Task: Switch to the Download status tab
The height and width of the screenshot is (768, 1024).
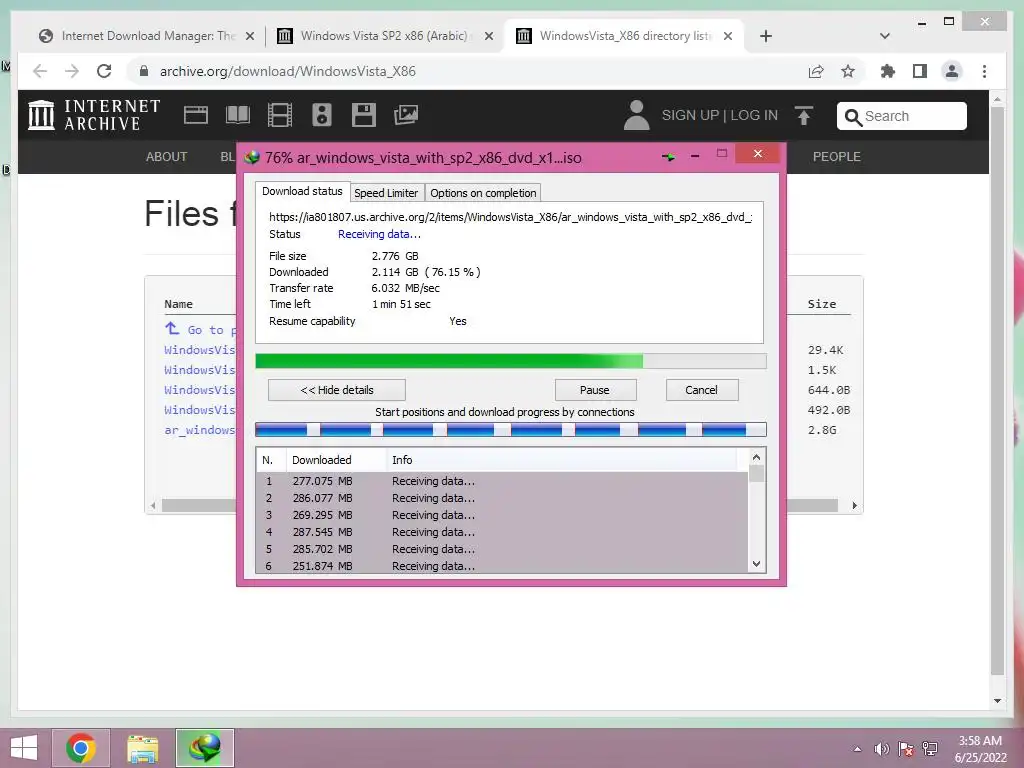Action: [x=302, y=191]
